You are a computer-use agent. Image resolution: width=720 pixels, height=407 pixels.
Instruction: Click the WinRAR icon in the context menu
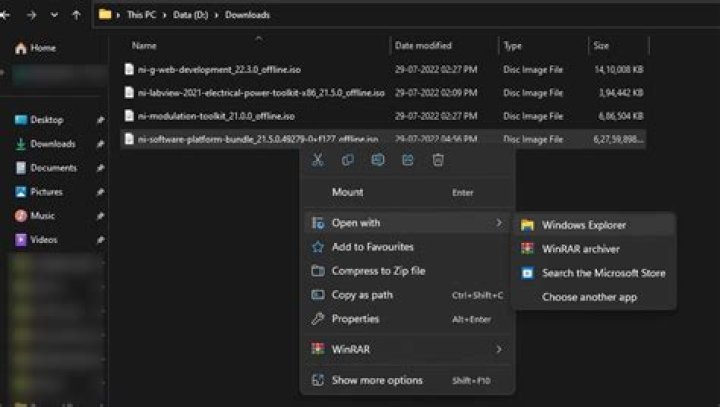click(318, 349)
